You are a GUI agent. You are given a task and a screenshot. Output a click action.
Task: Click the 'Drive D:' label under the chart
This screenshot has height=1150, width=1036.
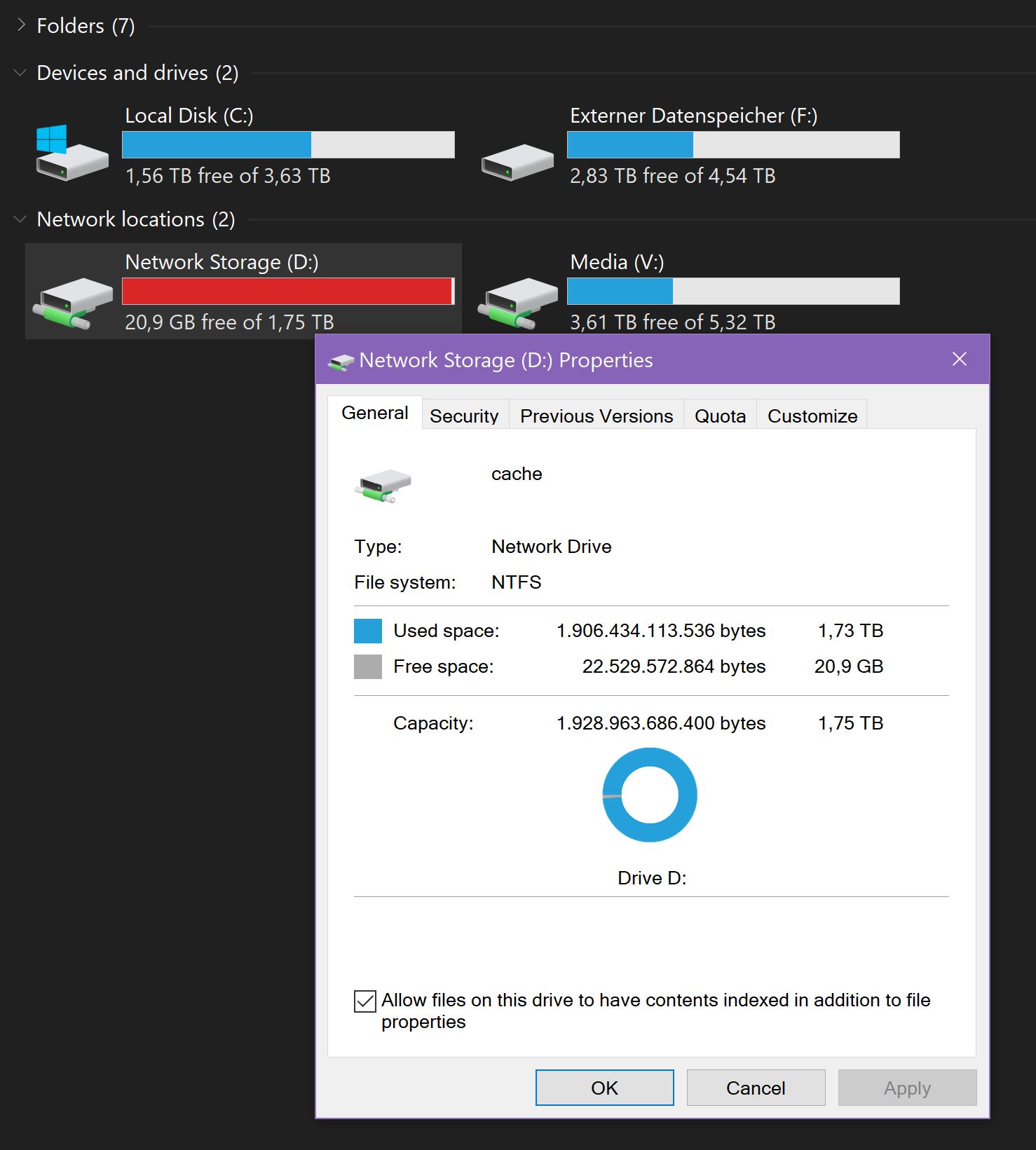tap(652, 878)
